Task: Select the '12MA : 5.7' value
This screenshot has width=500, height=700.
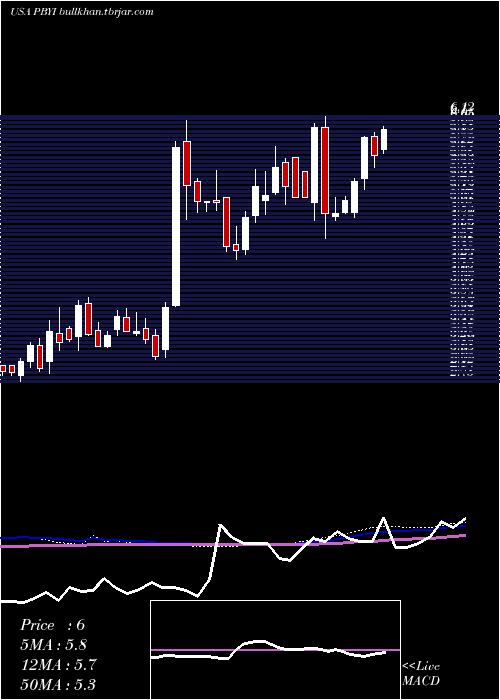Action: click(x=58, y=665)
